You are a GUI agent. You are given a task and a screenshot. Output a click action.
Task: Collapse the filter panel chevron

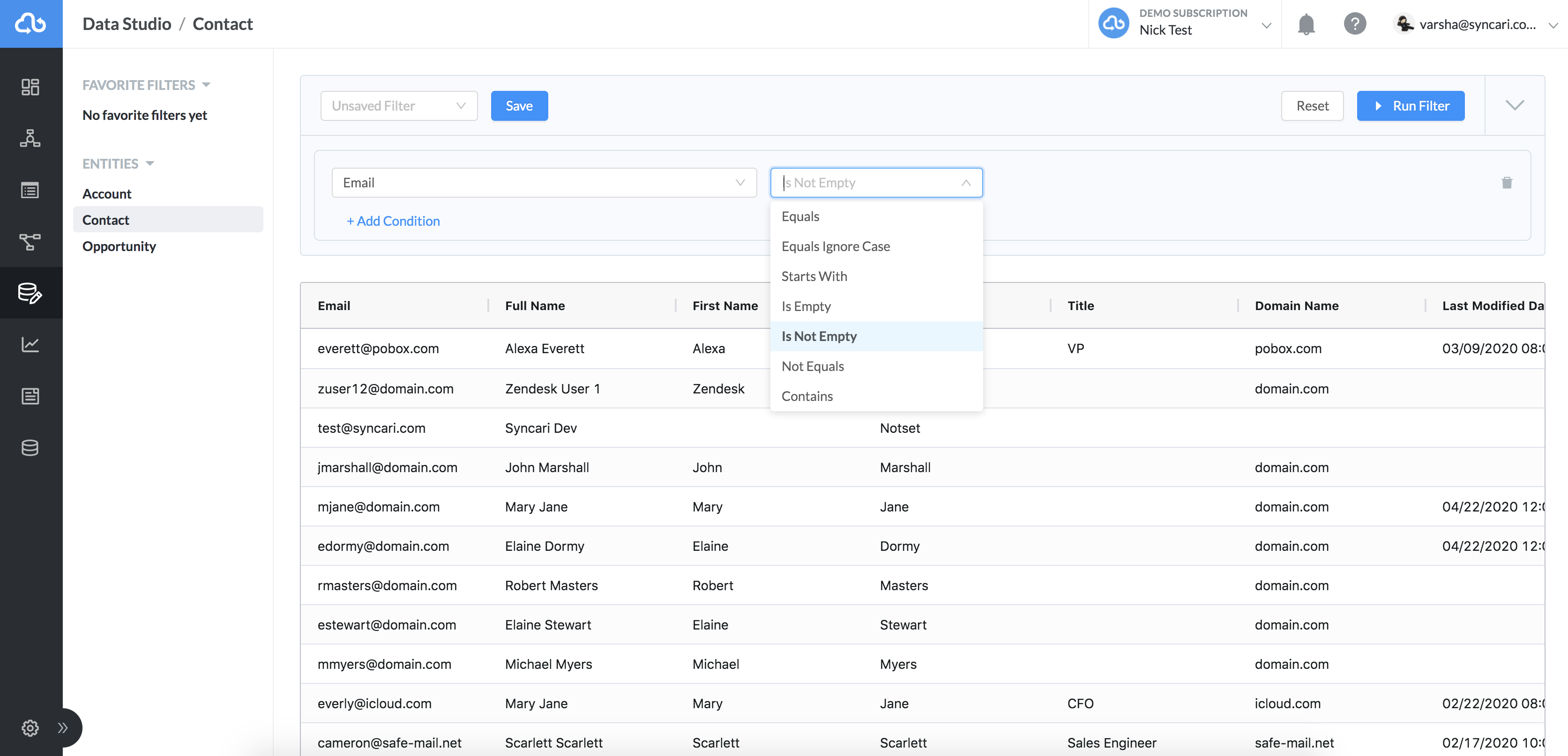tap(1515, 105)
